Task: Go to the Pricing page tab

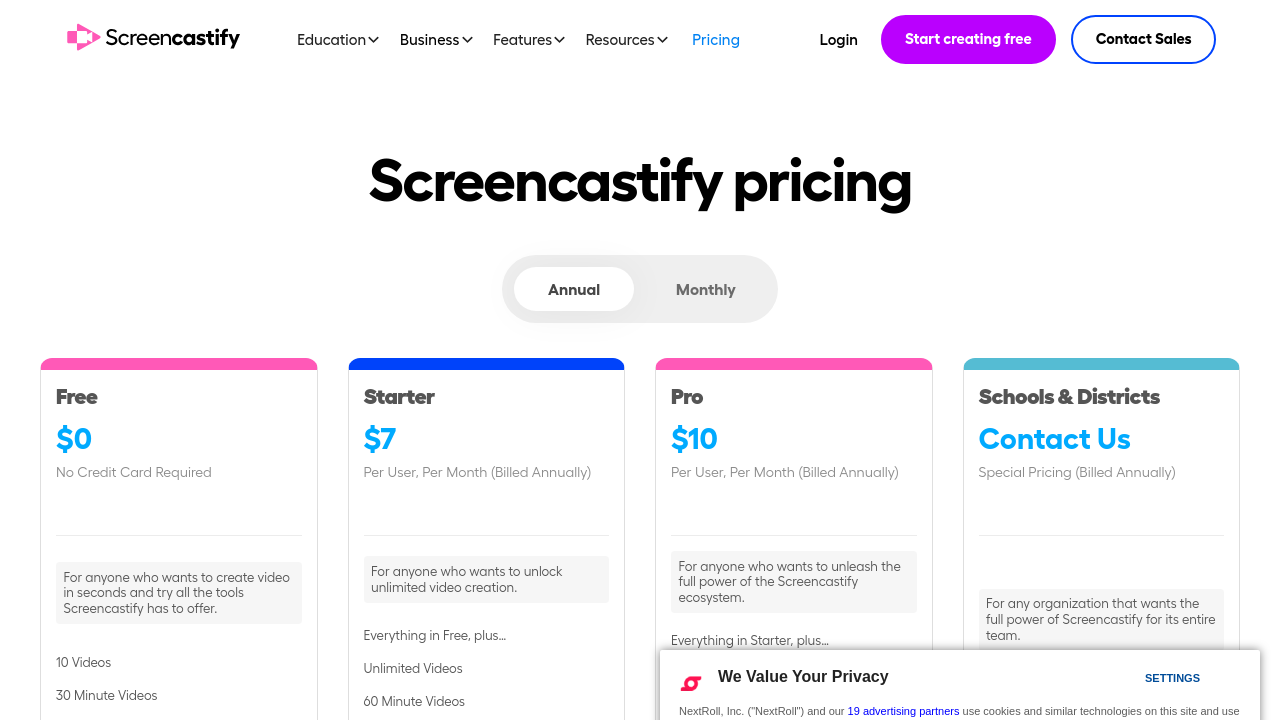Action: point(716,40)
